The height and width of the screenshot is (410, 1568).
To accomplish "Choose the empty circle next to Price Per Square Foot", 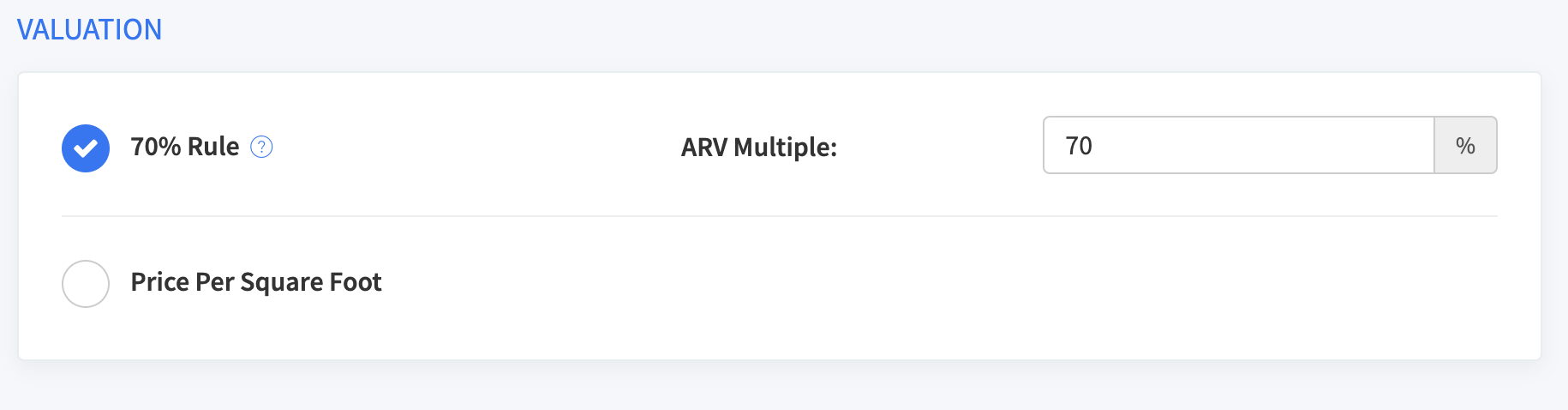I will [x=86, y=284].
